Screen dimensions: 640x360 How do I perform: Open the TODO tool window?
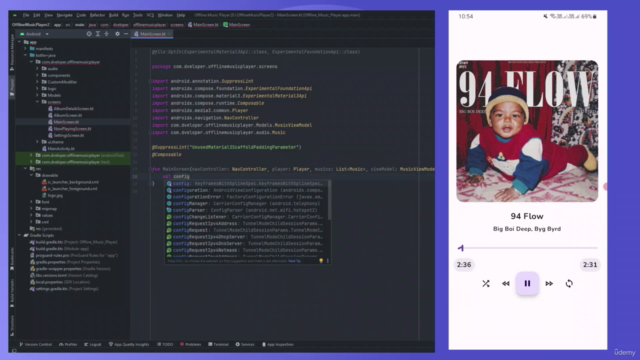tap(165, 344)
